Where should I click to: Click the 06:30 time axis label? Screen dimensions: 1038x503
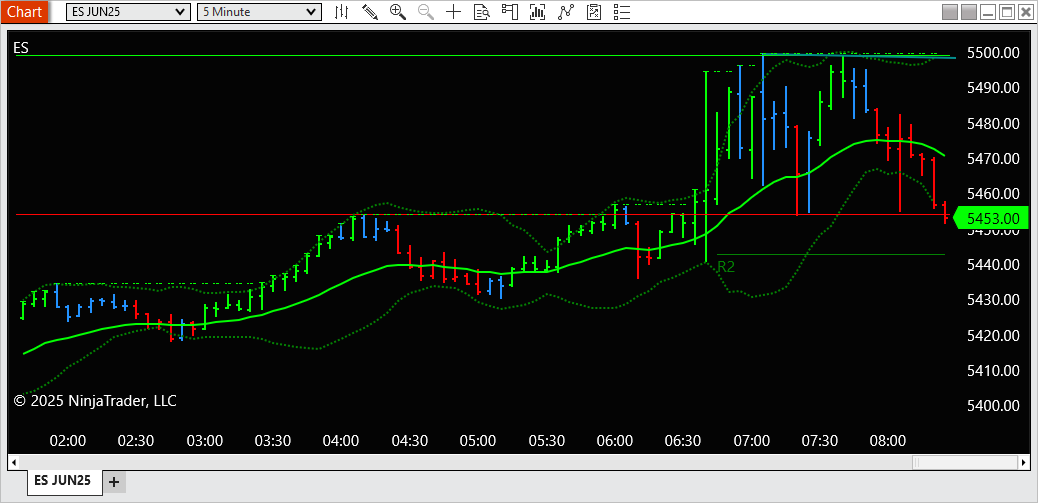tap(683, 441)
